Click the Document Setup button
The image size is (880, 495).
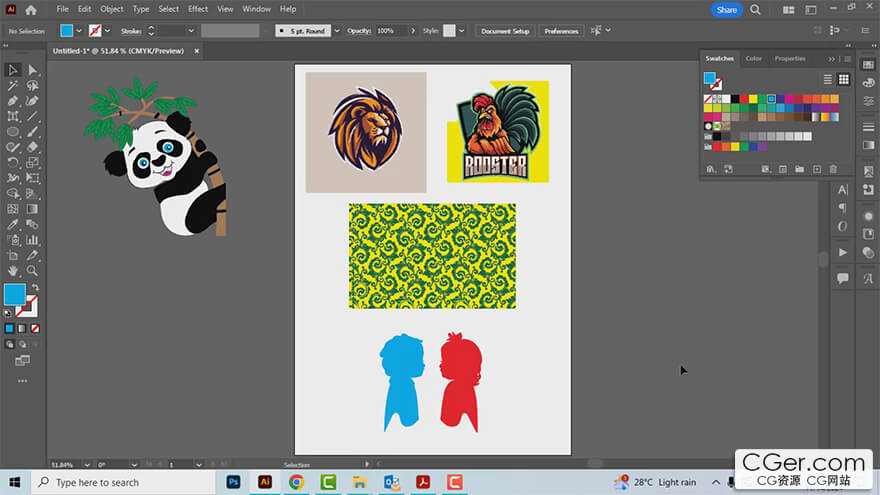pyautogui.click(x=505, y=31)
